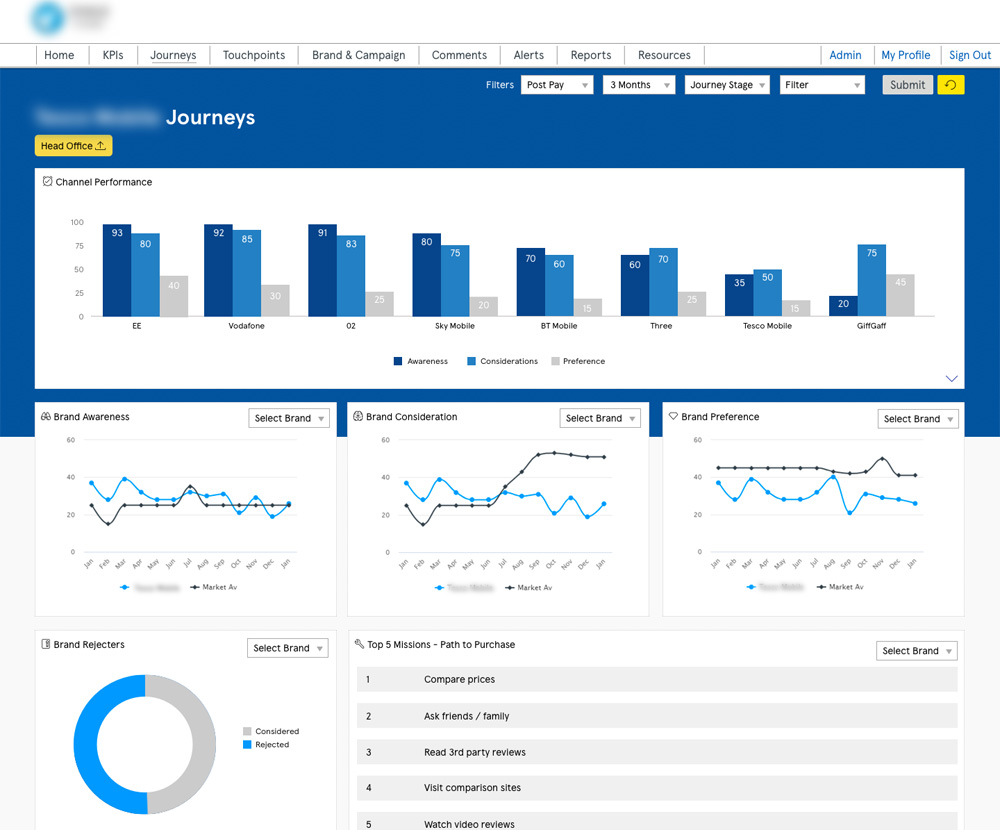Click the Head Office upload button
Viewport: 1000px width, 830px height.
coord(73,145)
